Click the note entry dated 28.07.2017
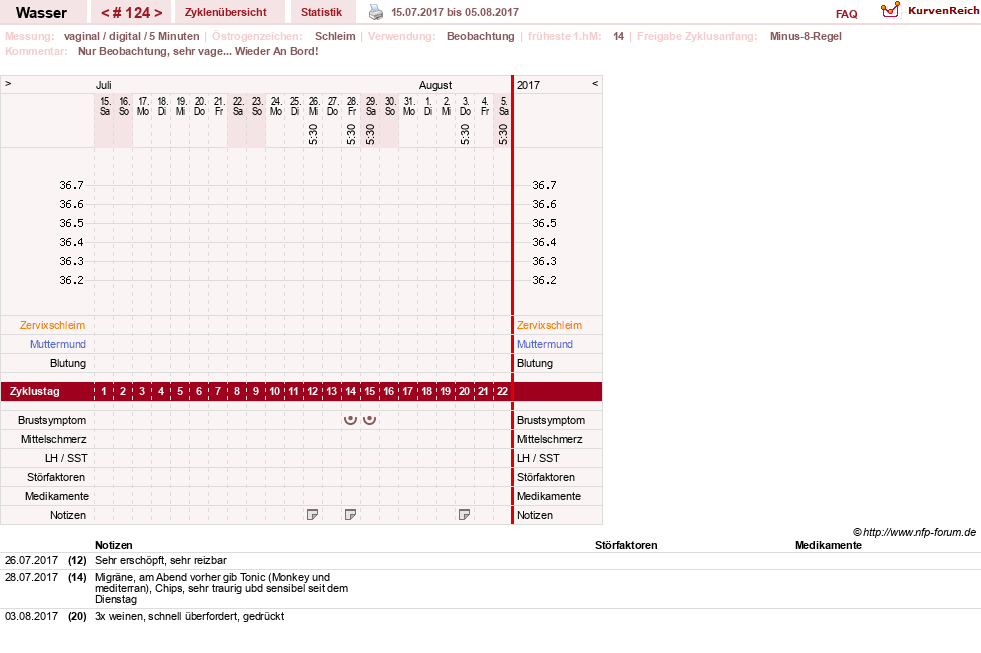The width and height of the screenshot is (981, 653). click(31, 577)
